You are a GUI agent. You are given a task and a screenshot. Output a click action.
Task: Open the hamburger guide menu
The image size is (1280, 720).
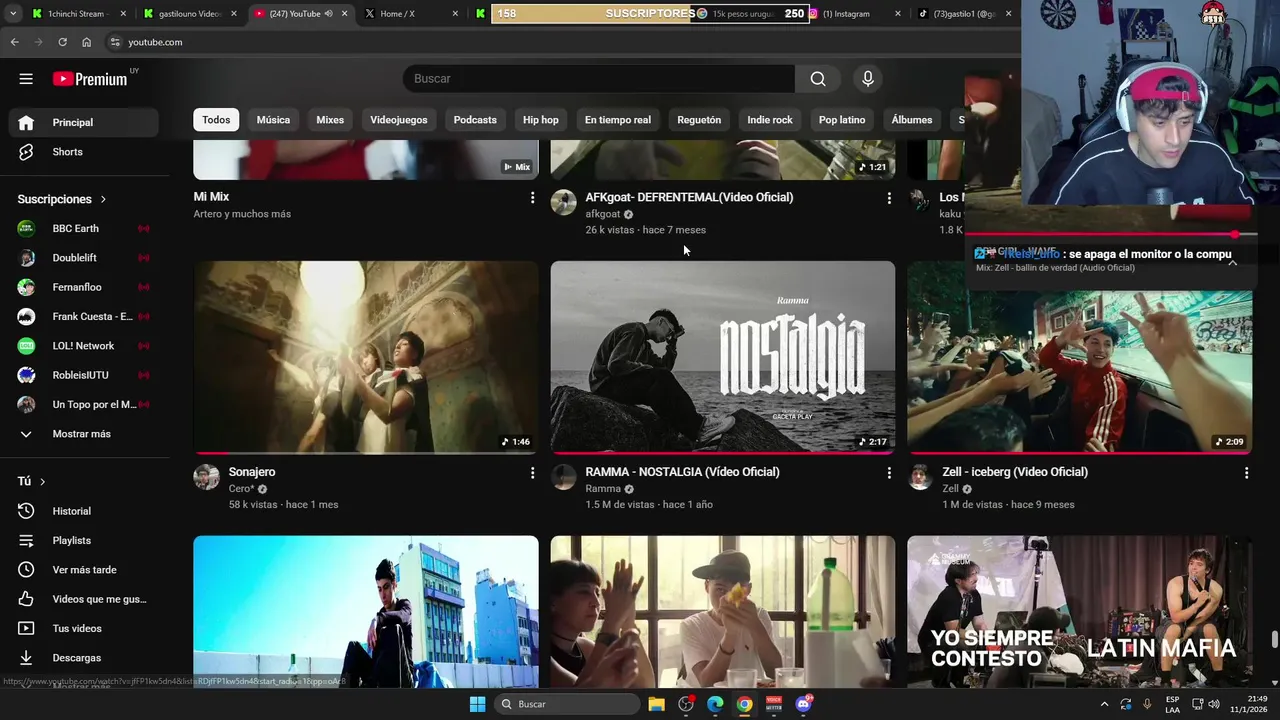tap(26, 79)
